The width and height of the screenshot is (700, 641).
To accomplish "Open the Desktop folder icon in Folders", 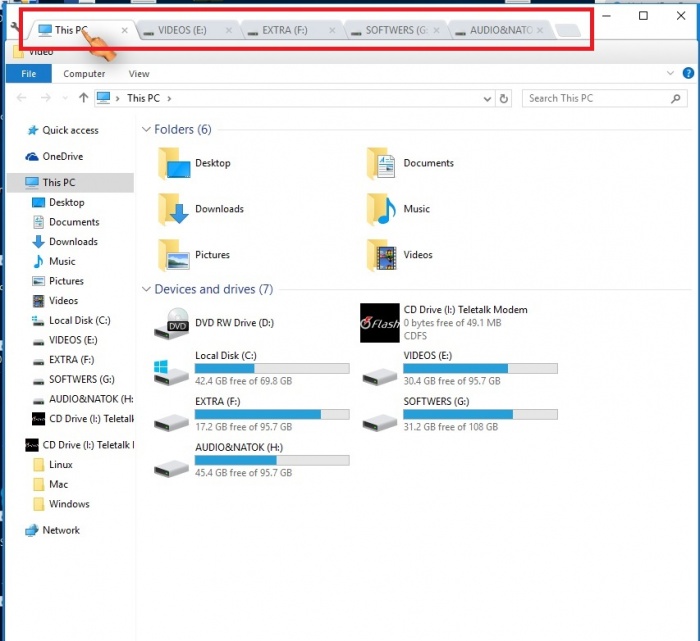I will coord(174,163).
